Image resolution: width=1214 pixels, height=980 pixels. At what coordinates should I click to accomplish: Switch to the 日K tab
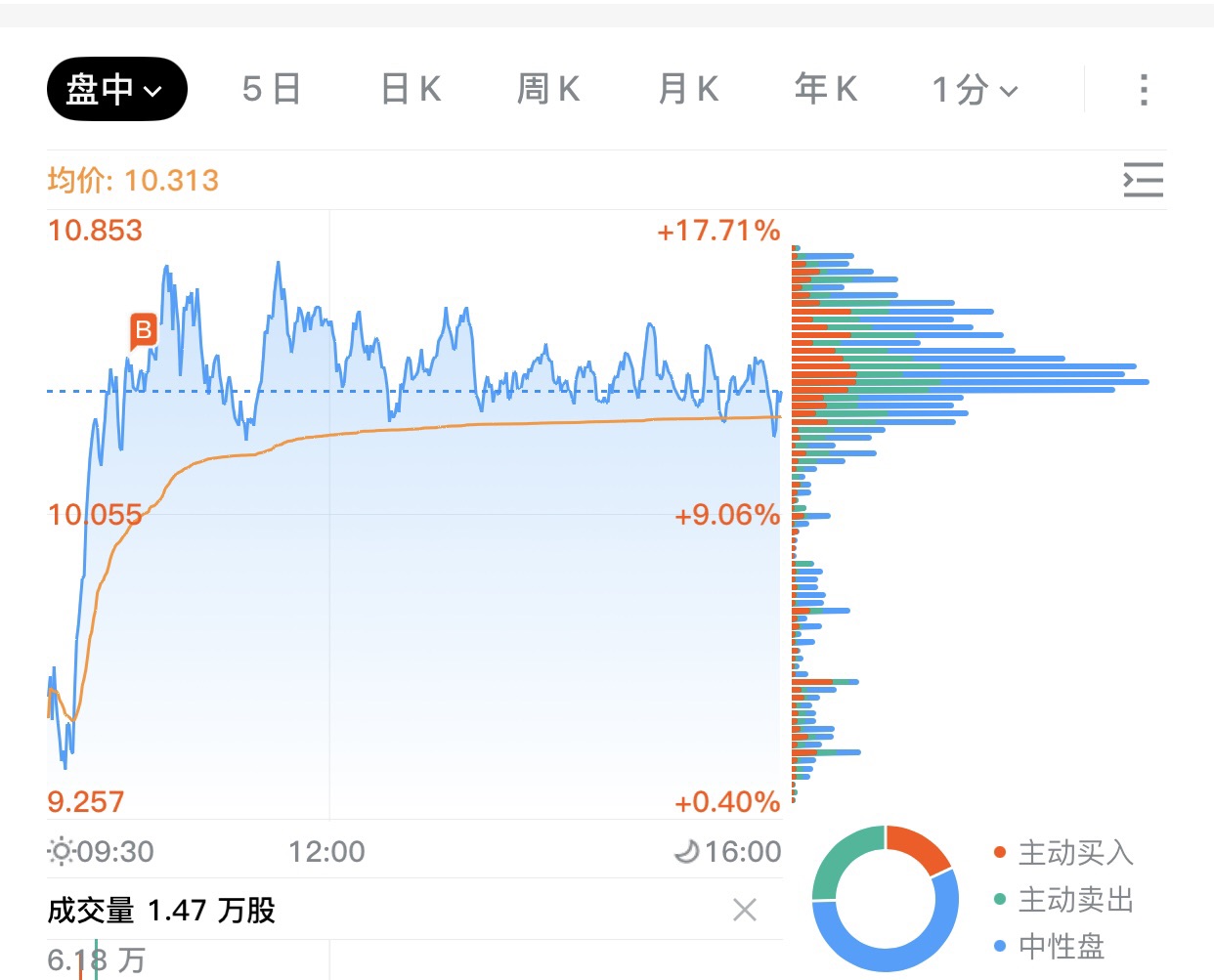pyautogui.click(x=411, y=90)
